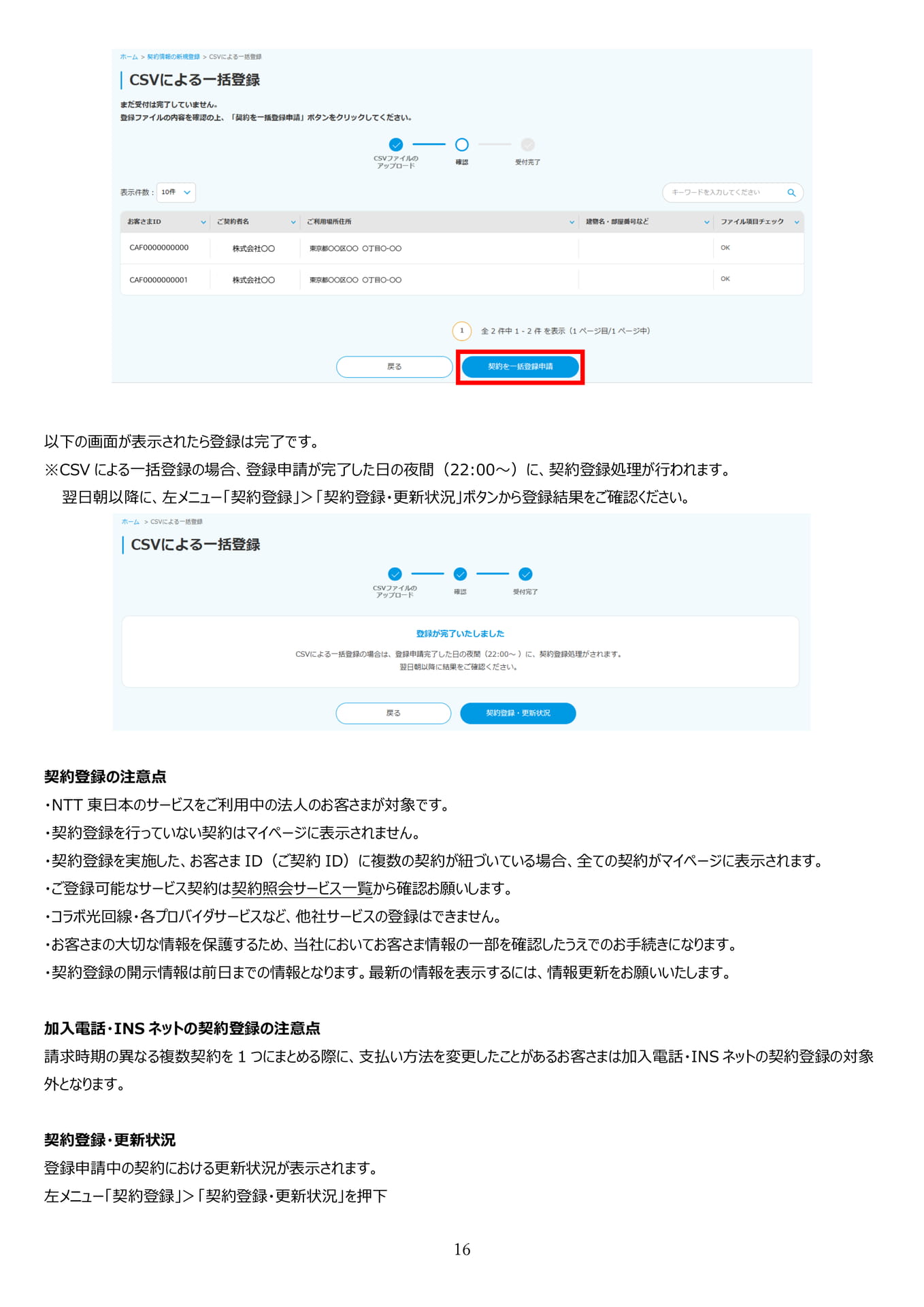Screen dimensions: 924x1307
Task: Open the 表示件数 10件 dropdown
Action: (x=176, y=193)
